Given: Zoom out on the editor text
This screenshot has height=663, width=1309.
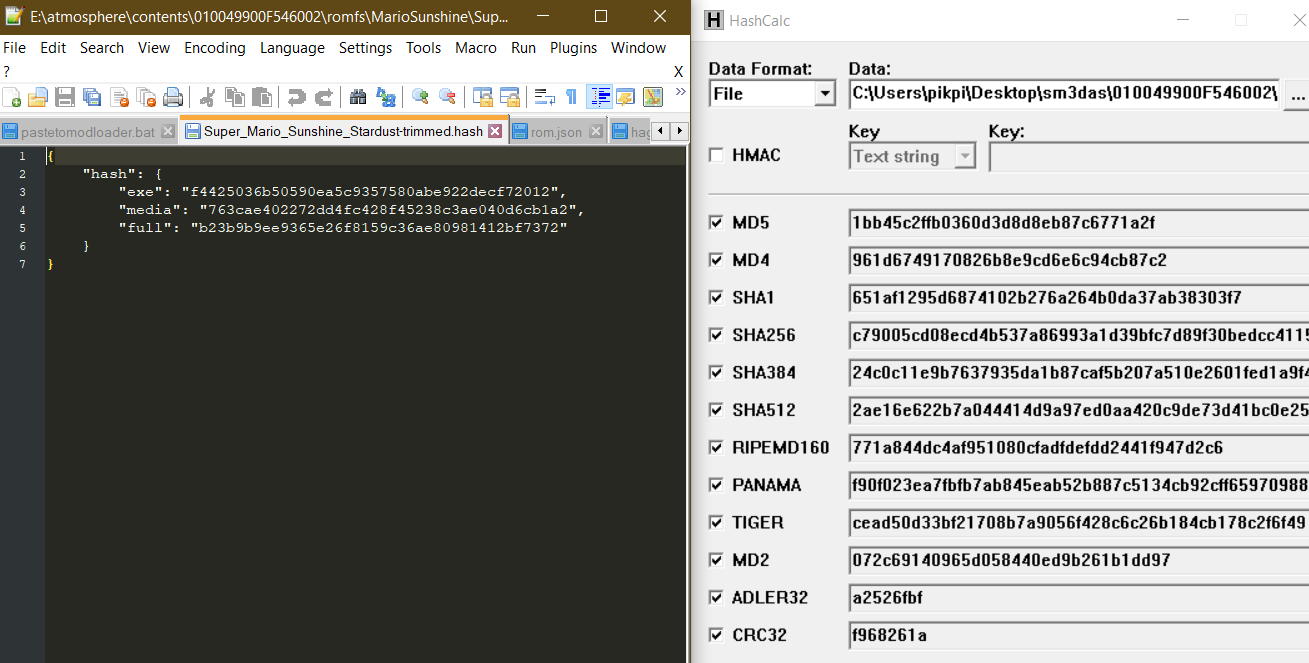Looking at the screenshot, I should [447, 97].
